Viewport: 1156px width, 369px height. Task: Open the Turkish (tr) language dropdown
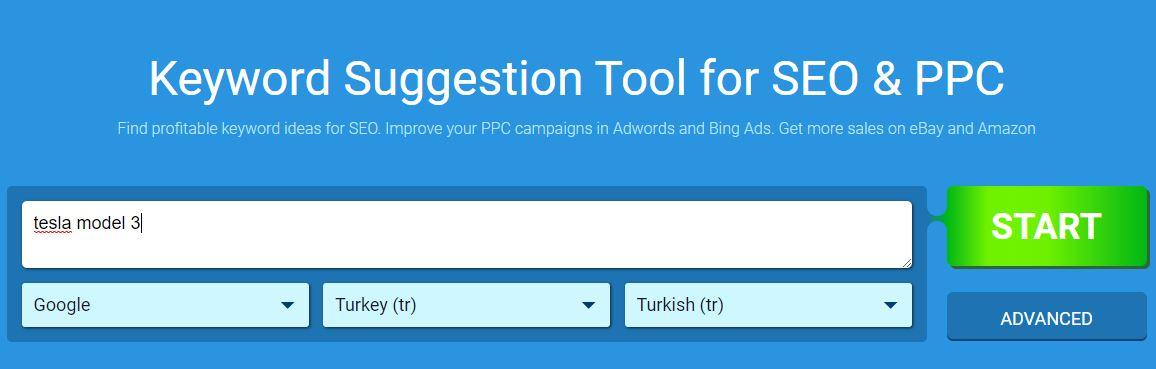click(x=768, y=305)
